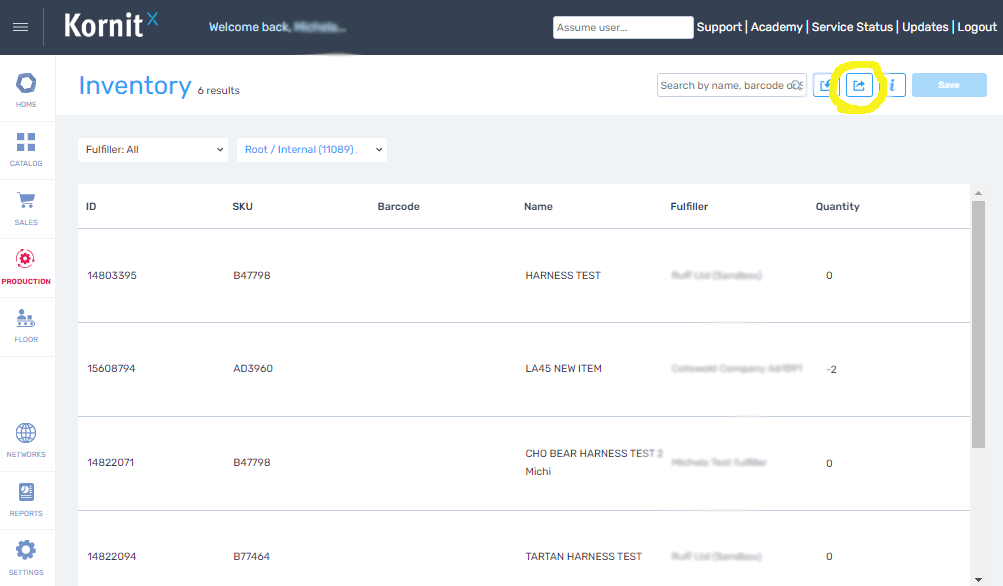
Task: Open the Settings gear section
Action: click(26, 558)
